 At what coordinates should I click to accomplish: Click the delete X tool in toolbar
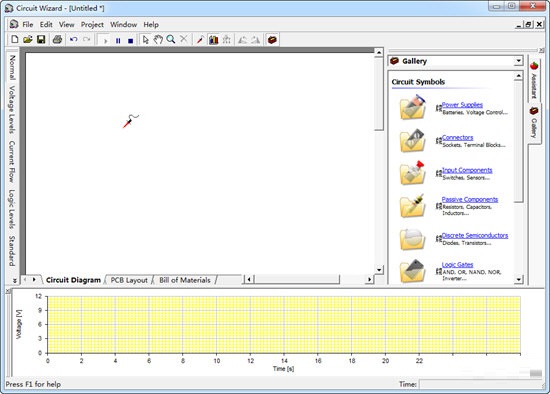[x=183, y=39]
